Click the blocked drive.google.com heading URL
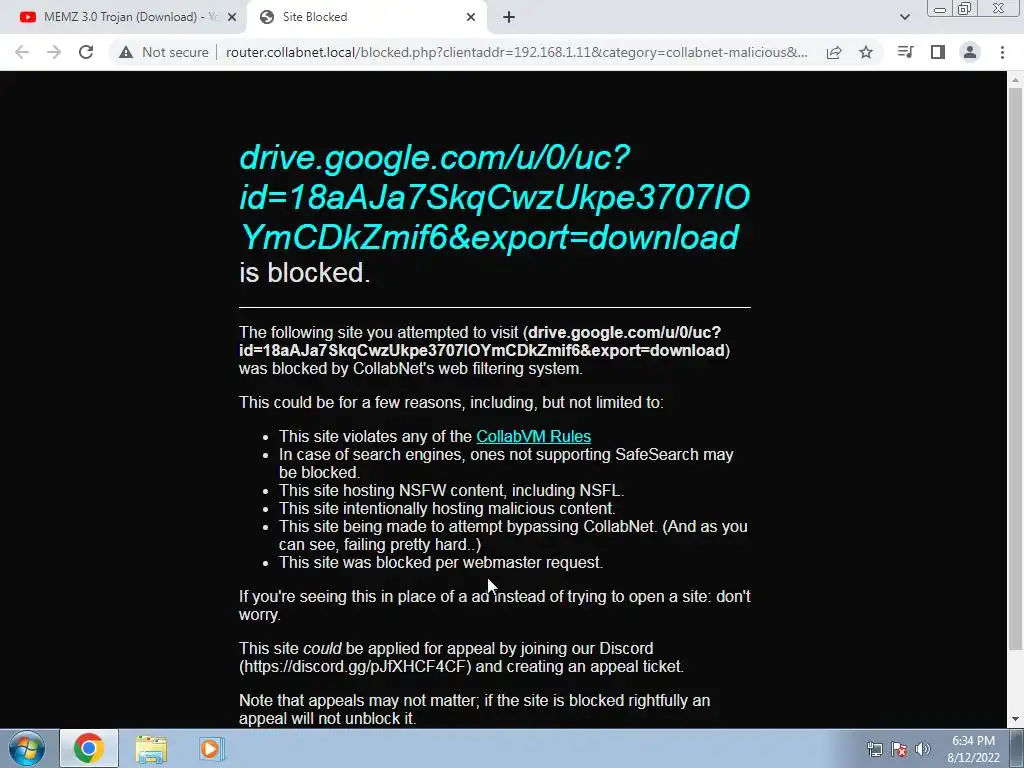Image resolution: width=1024 pixels, height=768 pixels. [494, 197]
